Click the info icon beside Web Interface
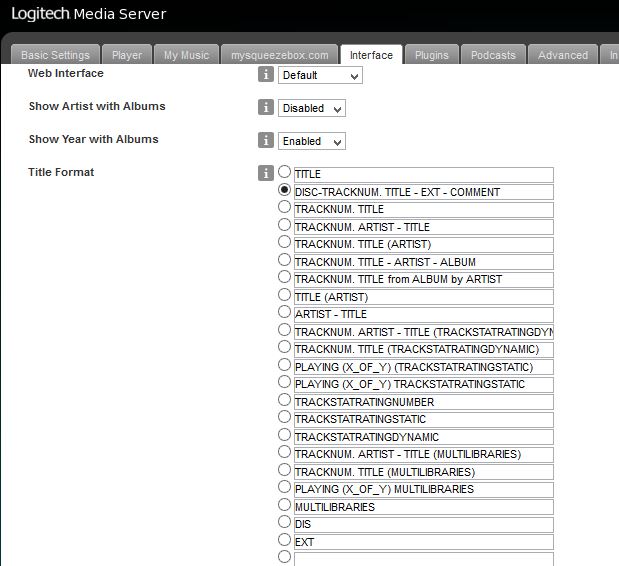 tap(266, 75)
